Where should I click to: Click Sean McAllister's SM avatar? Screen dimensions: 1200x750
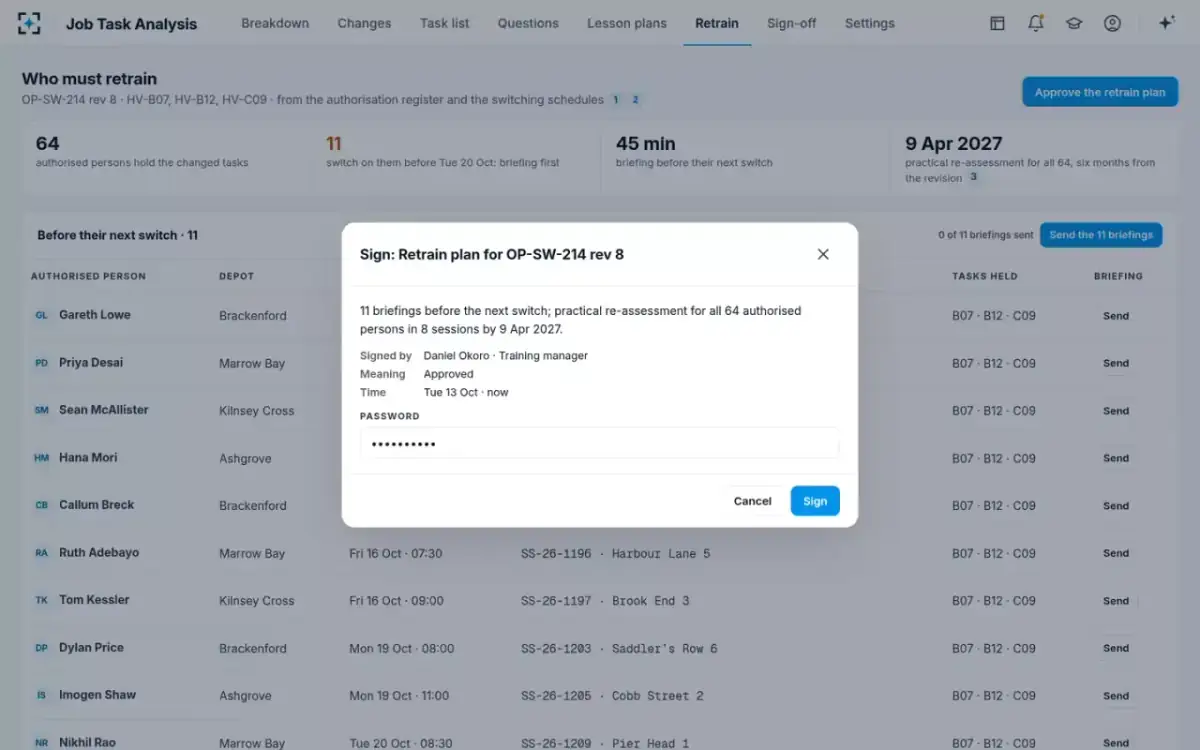pos(42,410)
